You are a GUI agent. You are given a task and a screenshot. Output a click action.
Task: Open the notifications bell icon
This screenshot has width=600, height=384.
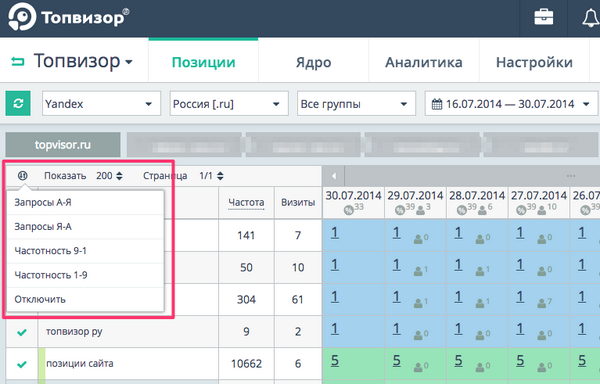click(590, 18)
